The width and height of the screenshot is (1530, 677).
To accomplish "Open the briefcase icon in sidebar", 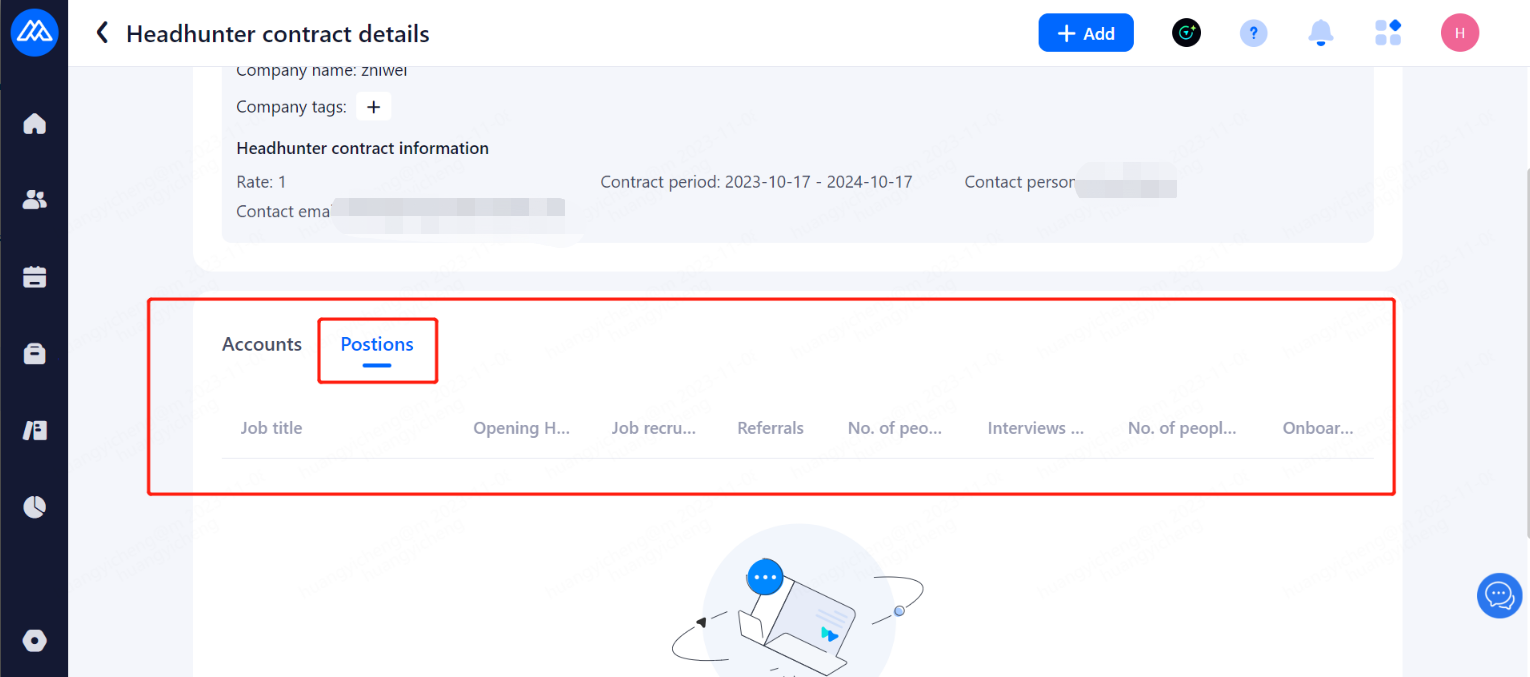I will click(35, 354).
